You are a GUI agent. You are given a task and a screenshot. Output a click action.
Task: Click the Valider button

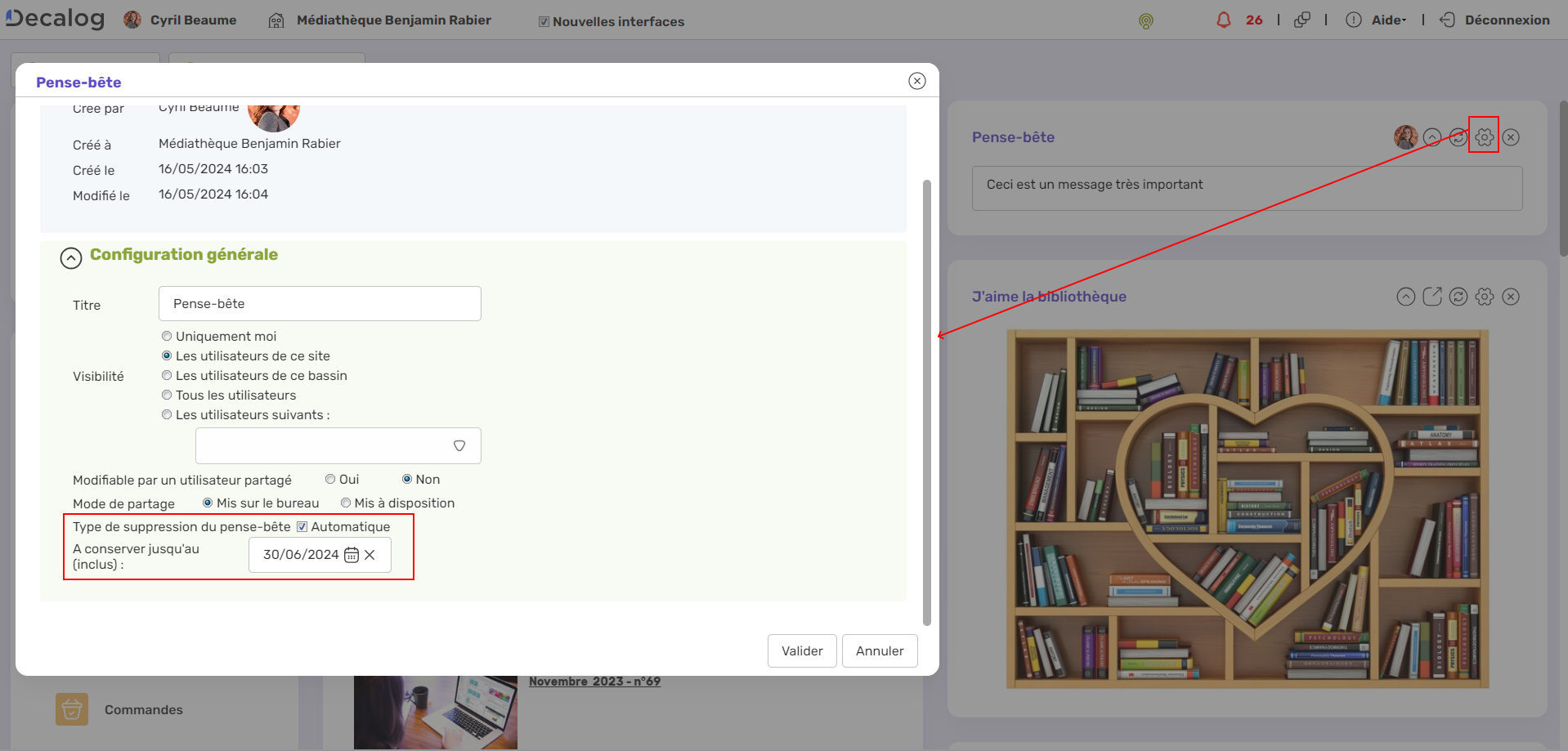801,650
